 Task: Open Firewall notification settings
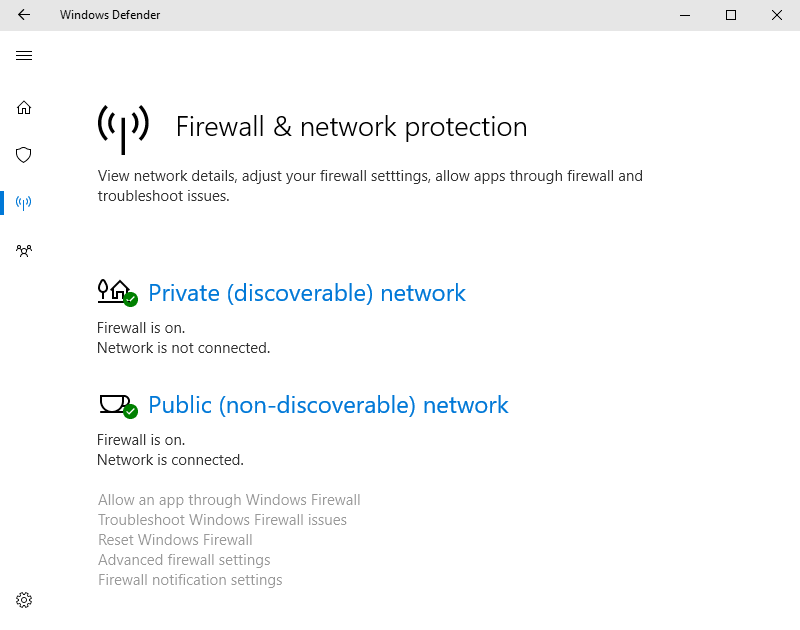[190, 579]
